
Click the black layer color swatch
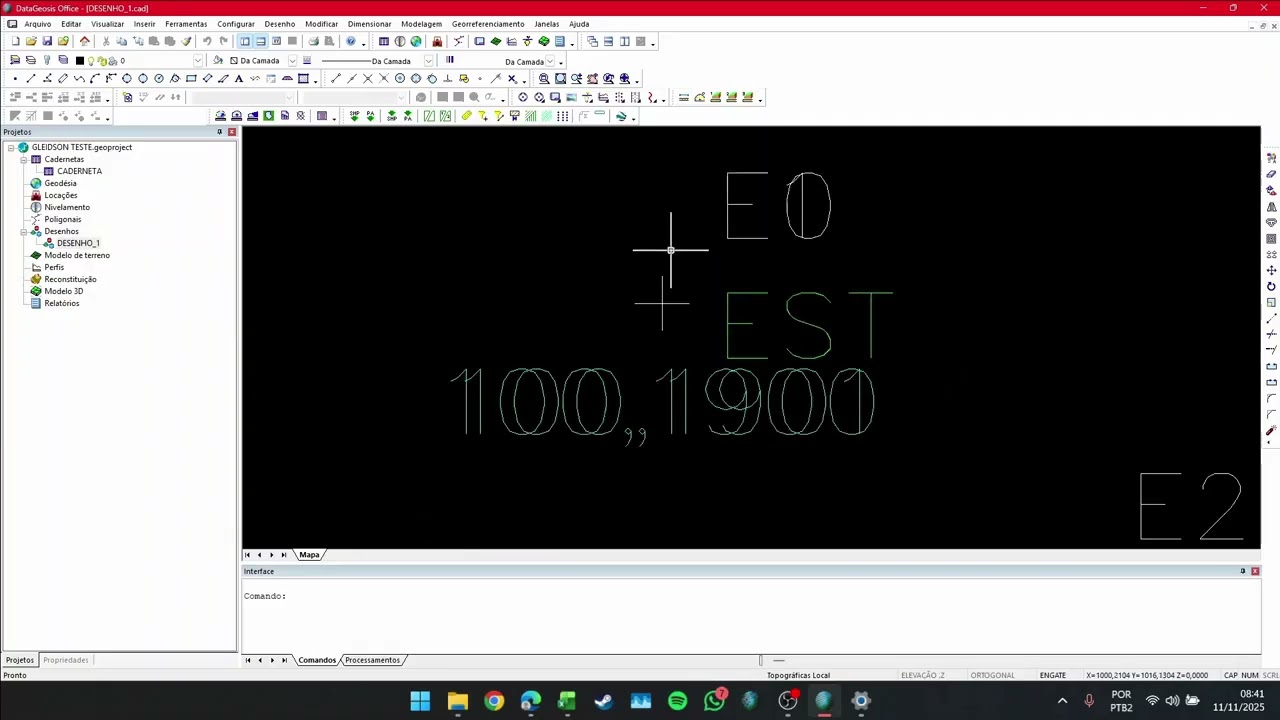point(79,61)
